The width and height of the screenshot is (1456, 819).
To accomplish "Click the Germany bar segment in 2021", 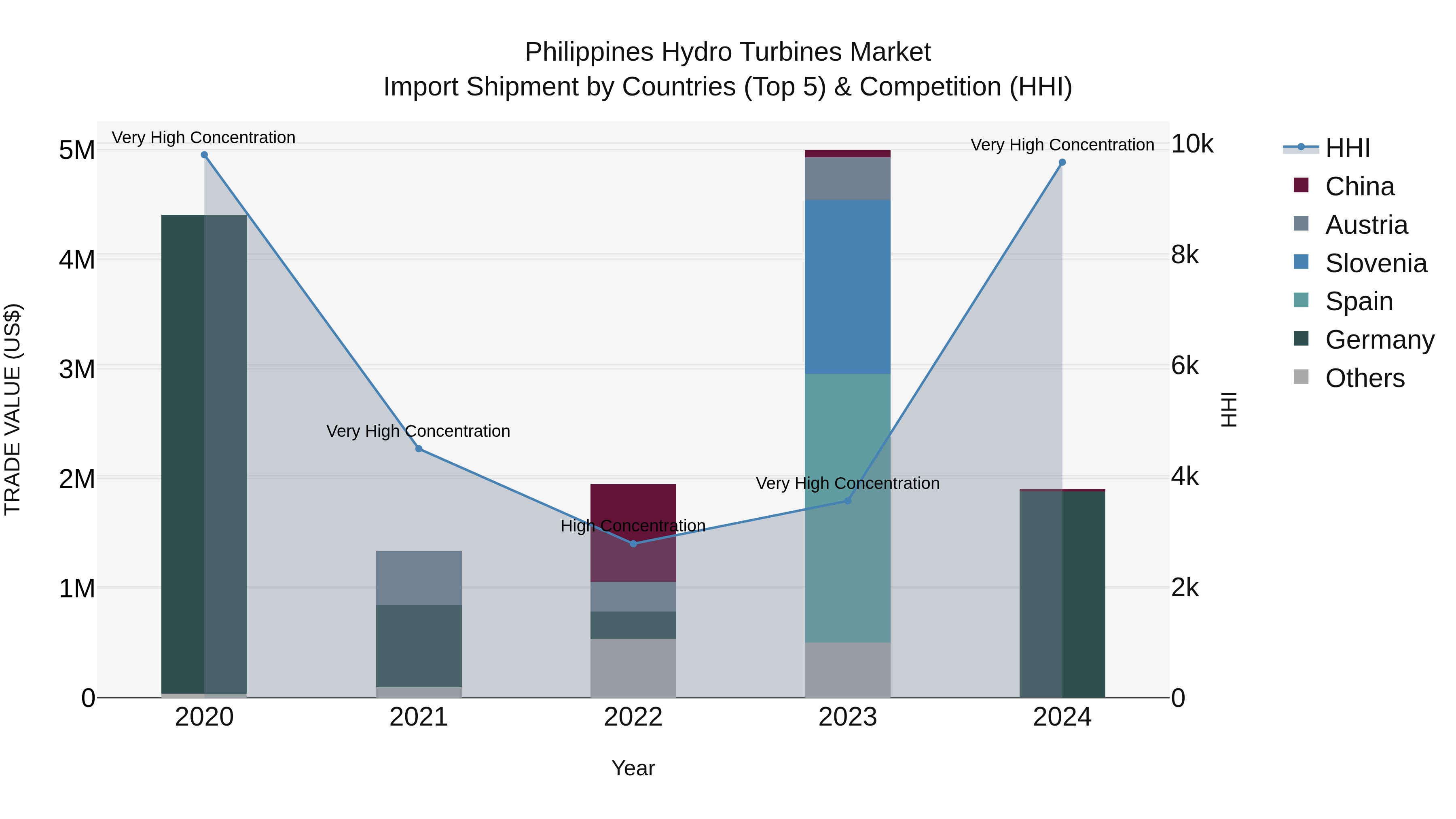I will click(419, 646).
